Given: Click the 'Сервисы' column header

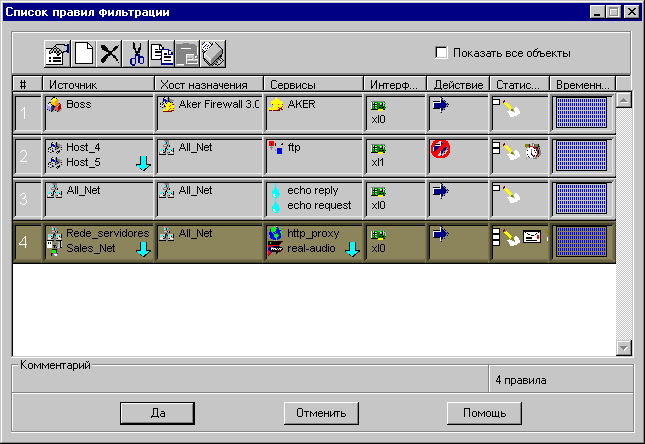Looking at the screenshot, I should pyautogui.click(x=312, y=84).
